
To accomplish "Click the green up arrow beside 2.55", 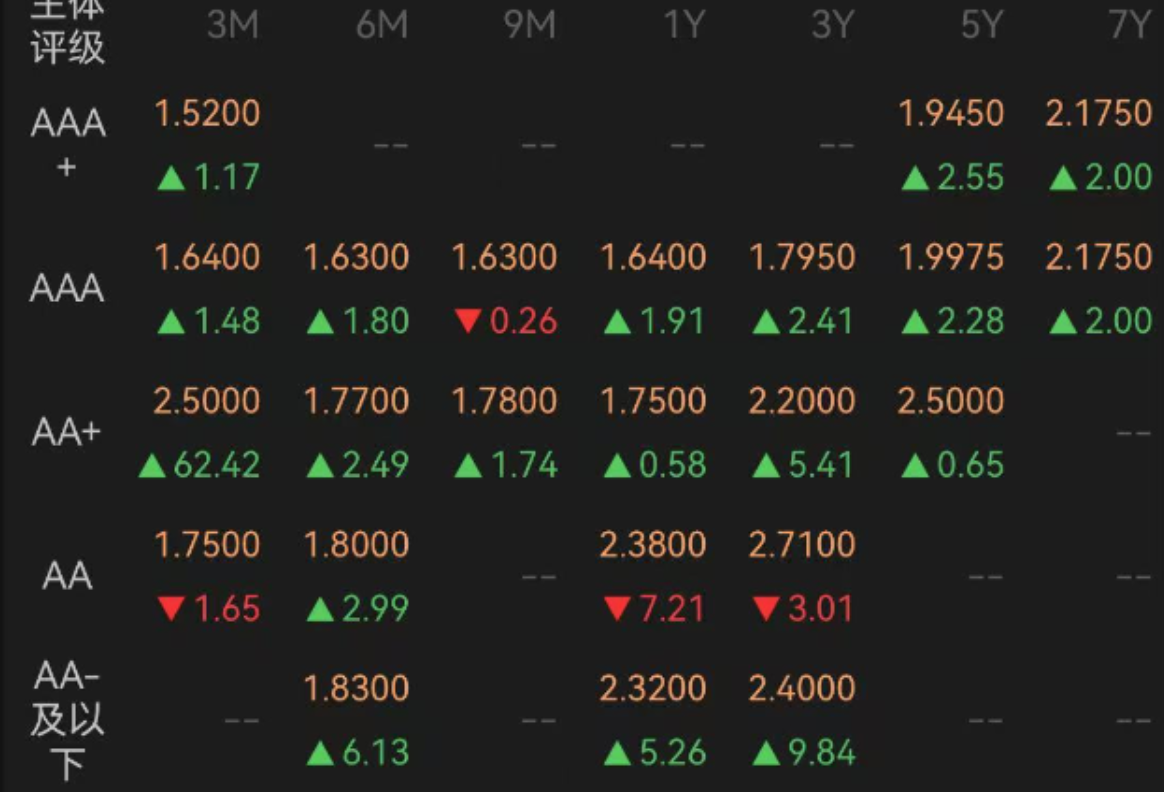I will (915, 179).
